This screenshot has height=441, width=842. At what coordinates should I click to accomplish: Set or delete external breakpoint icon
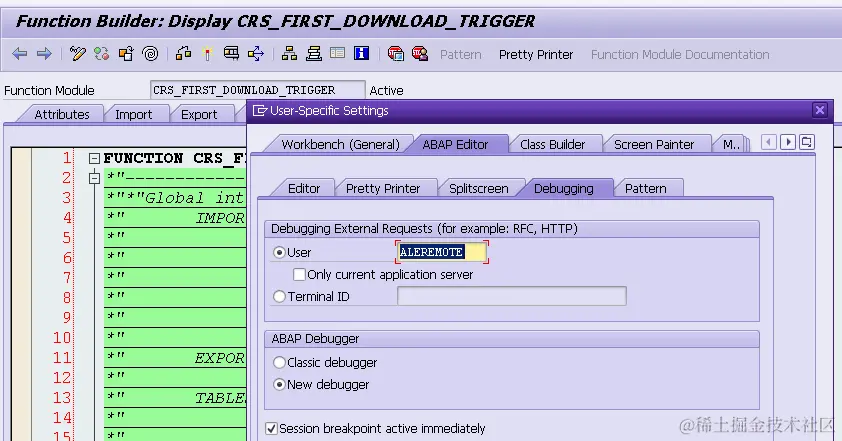(420, 54)
